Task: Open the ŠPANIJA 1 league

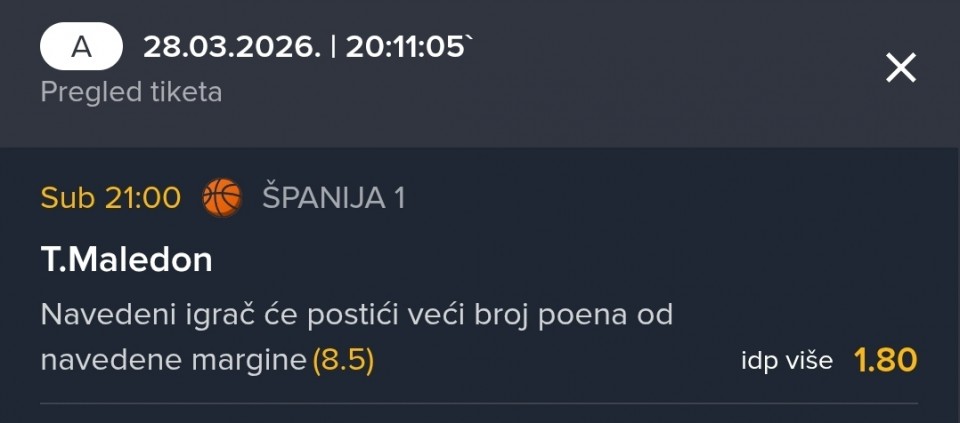Action: coord(333,198)
